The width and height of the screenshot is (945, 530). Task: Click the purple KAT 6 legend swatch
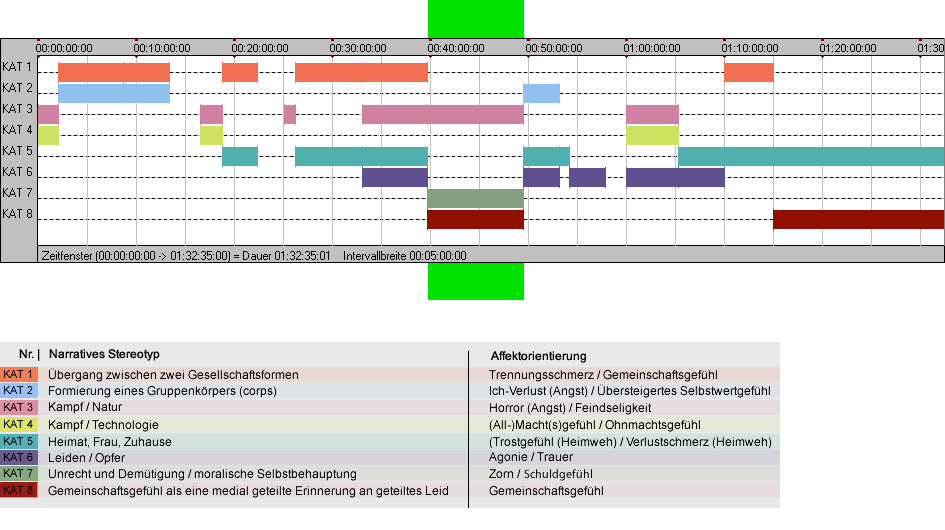pyautogui.click(x=19, y=457)
